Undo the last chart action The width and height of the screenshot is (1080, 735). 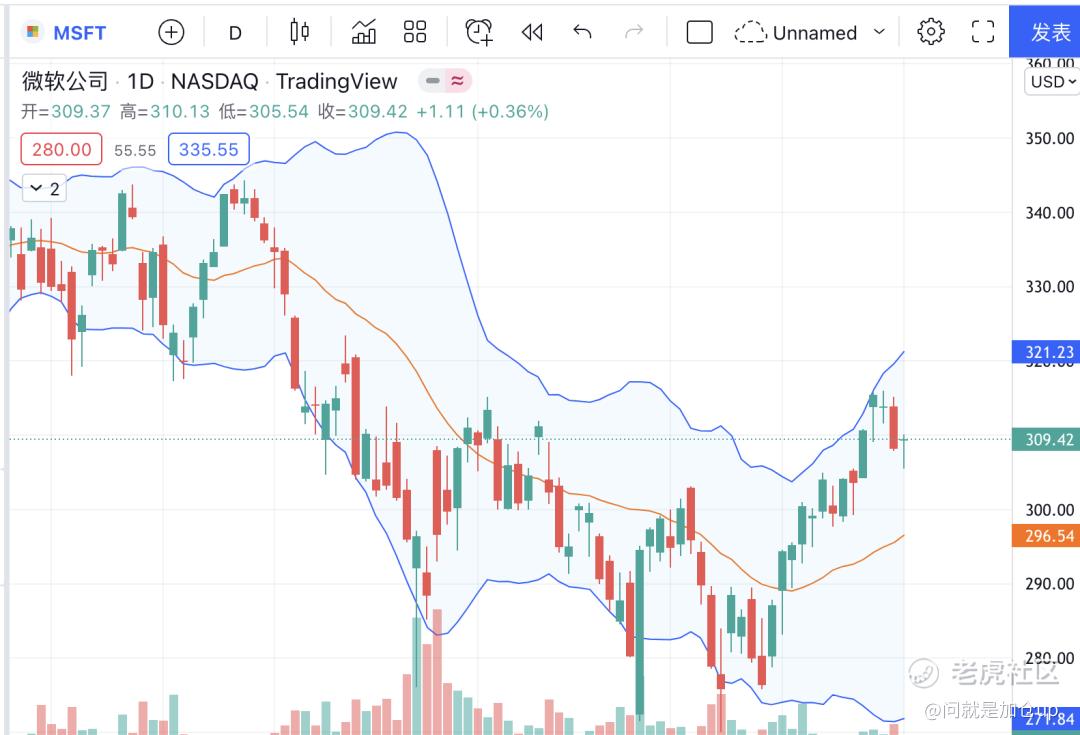[x=582, y=32]
